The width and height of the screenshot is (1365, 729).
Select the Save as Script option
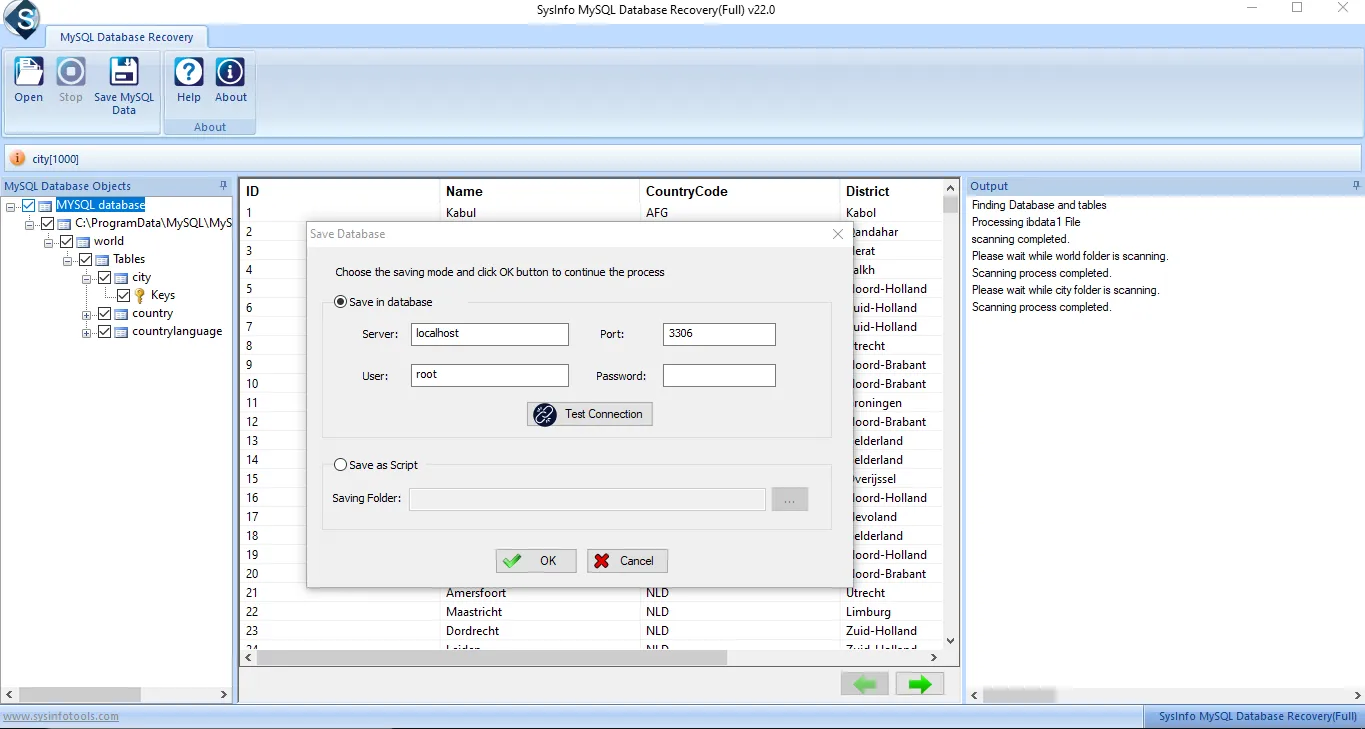(341, 465)
